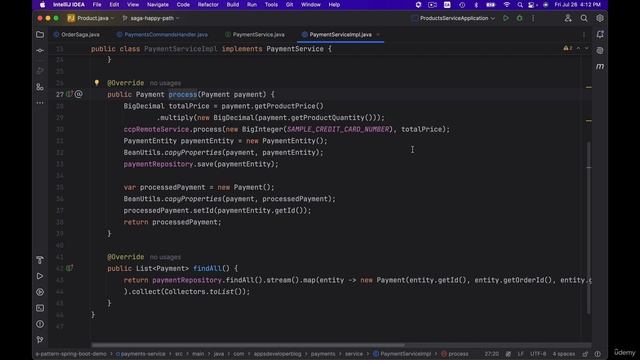
Task: Switch to the PaymentService.java tab
Action: 255,35
